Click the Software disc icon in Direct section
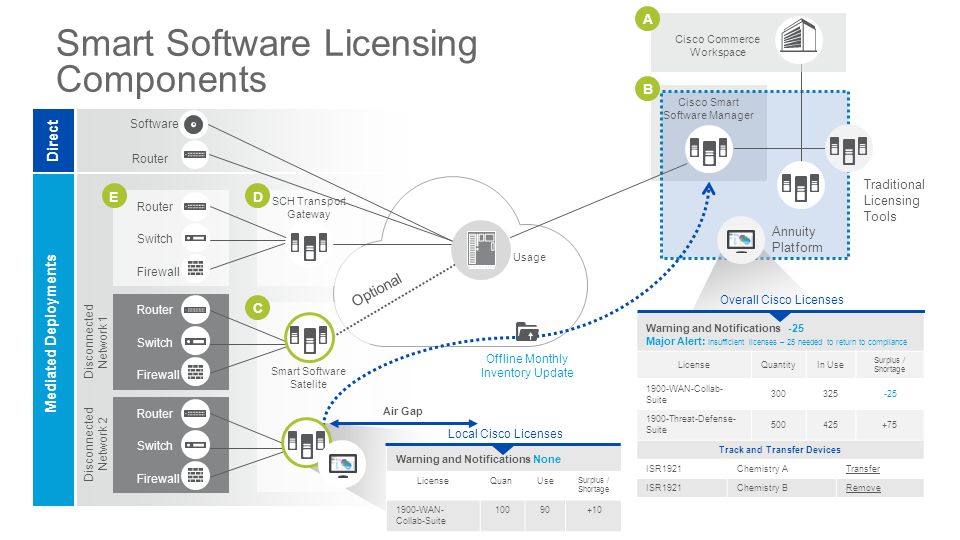Screen dimensions: 960x540 pos(194,125)
